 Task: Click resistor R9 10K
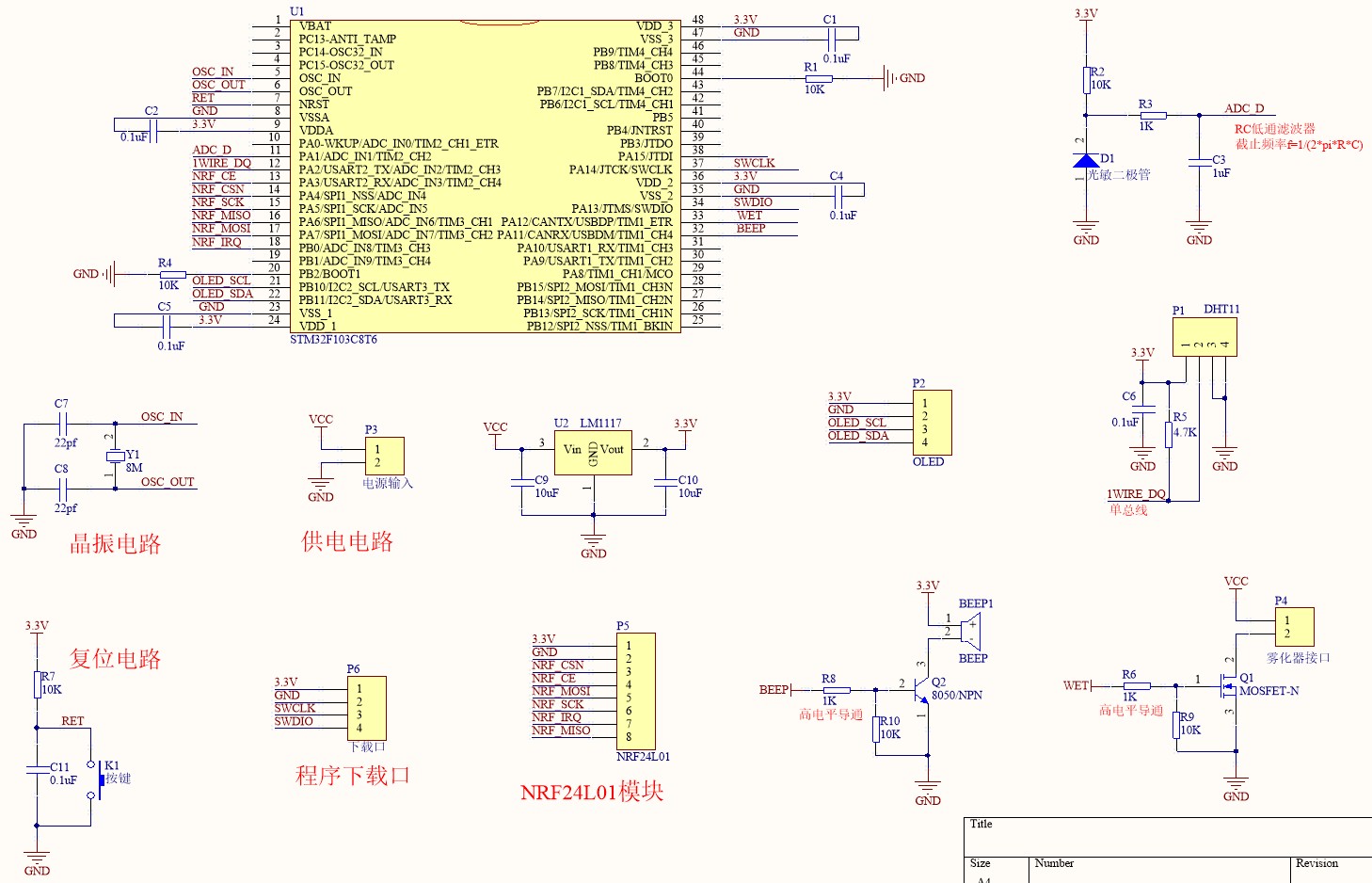1176,725
